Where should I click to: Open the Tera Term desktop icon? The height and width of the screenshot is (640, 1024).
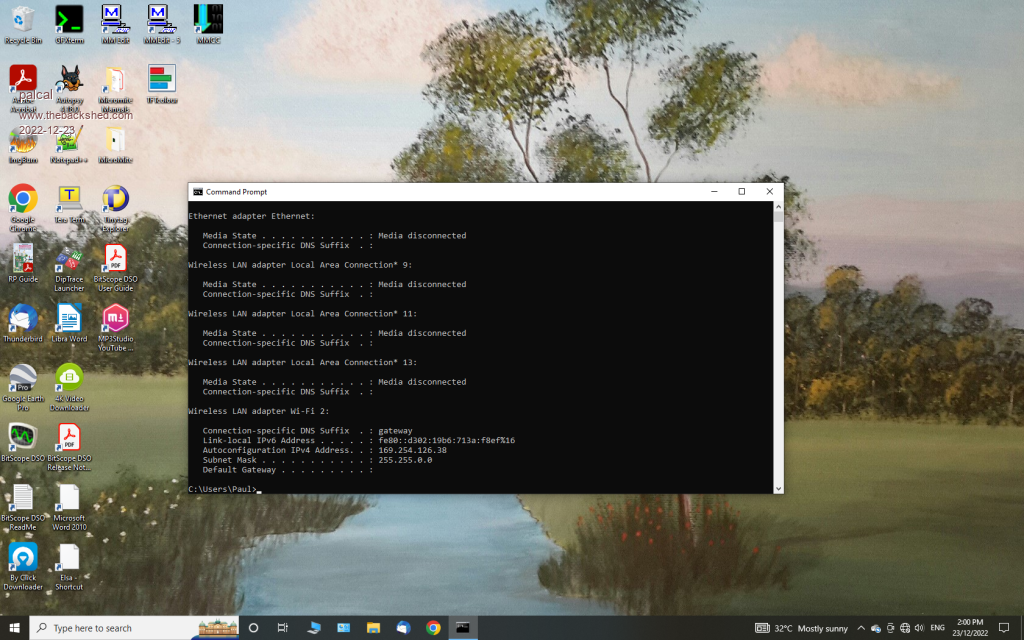[69, 200]
